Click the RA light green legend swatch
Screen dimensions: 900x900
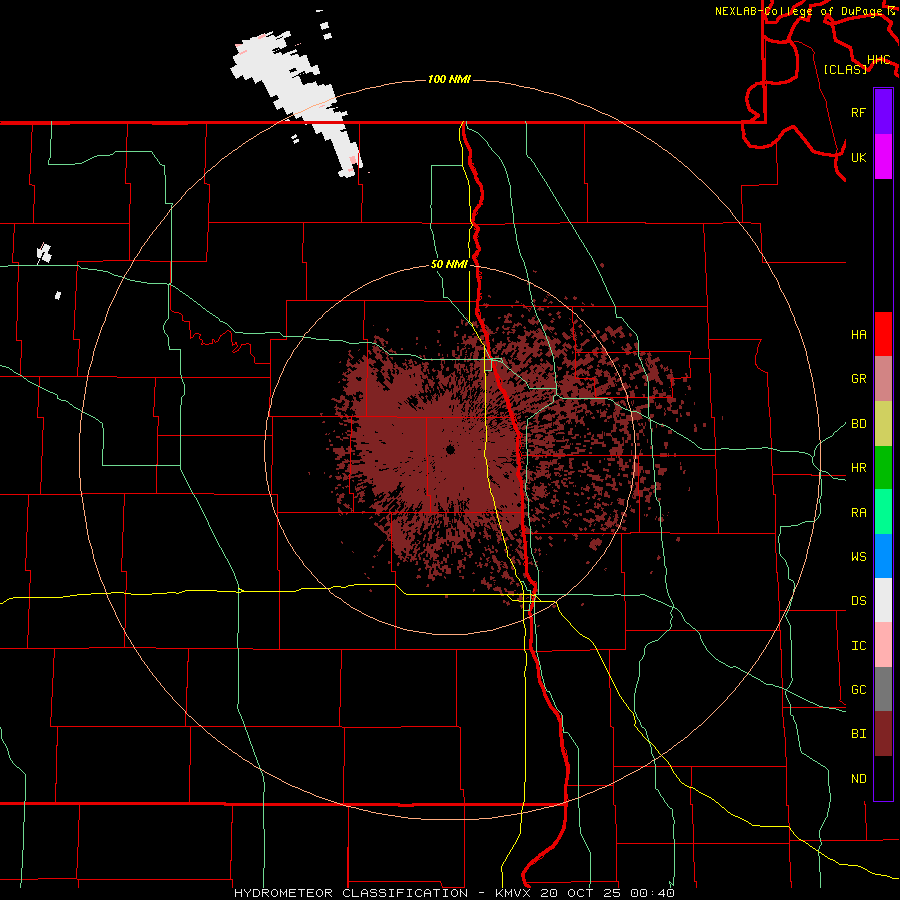point(883,512)
